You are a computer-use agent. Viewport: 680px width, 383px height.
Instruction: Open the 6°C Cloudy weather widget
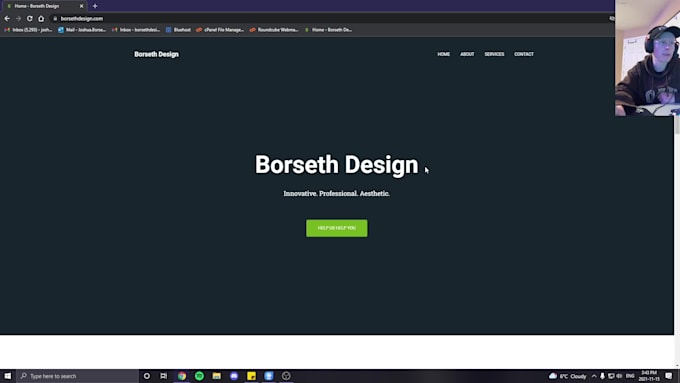coord(568,376)
